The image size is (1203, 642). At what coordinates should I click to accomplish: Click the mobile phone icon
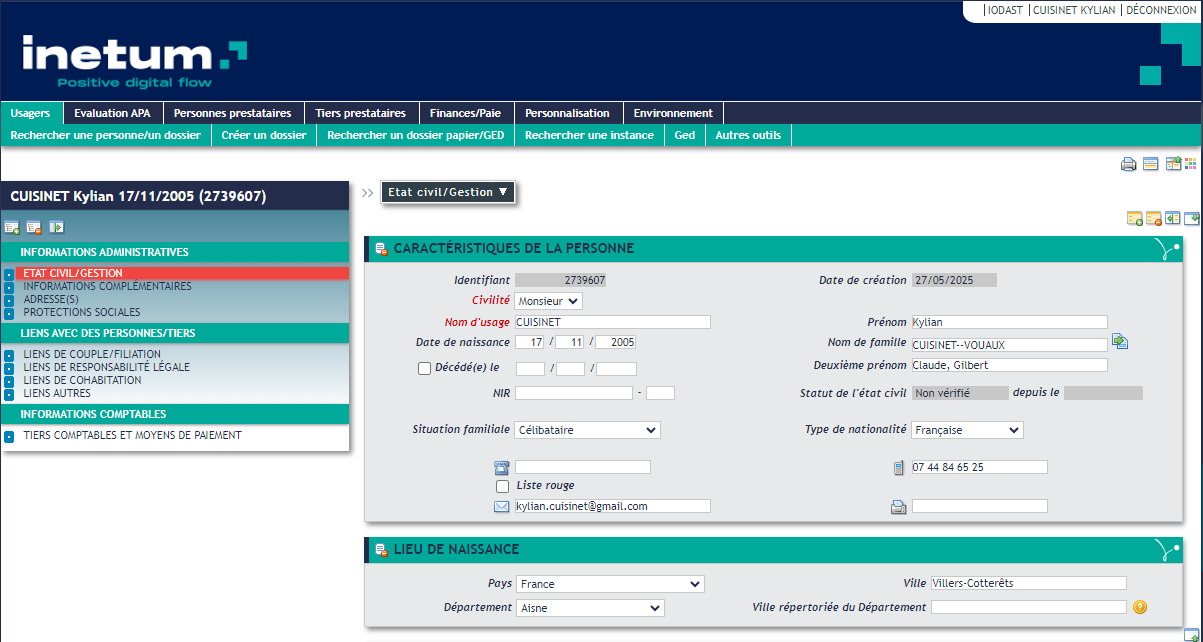point(898,468)
